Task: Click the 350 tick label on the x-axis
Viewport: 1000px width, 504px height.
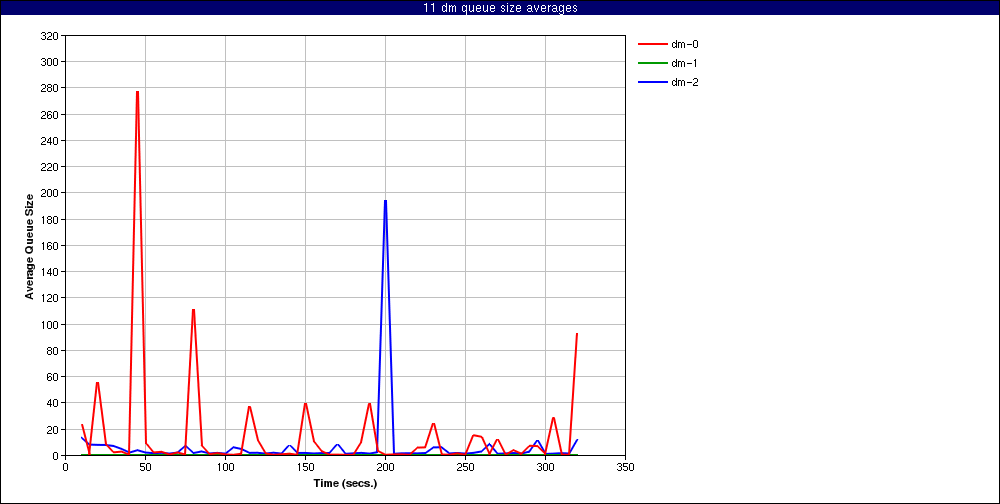Action: click(625, 466)
